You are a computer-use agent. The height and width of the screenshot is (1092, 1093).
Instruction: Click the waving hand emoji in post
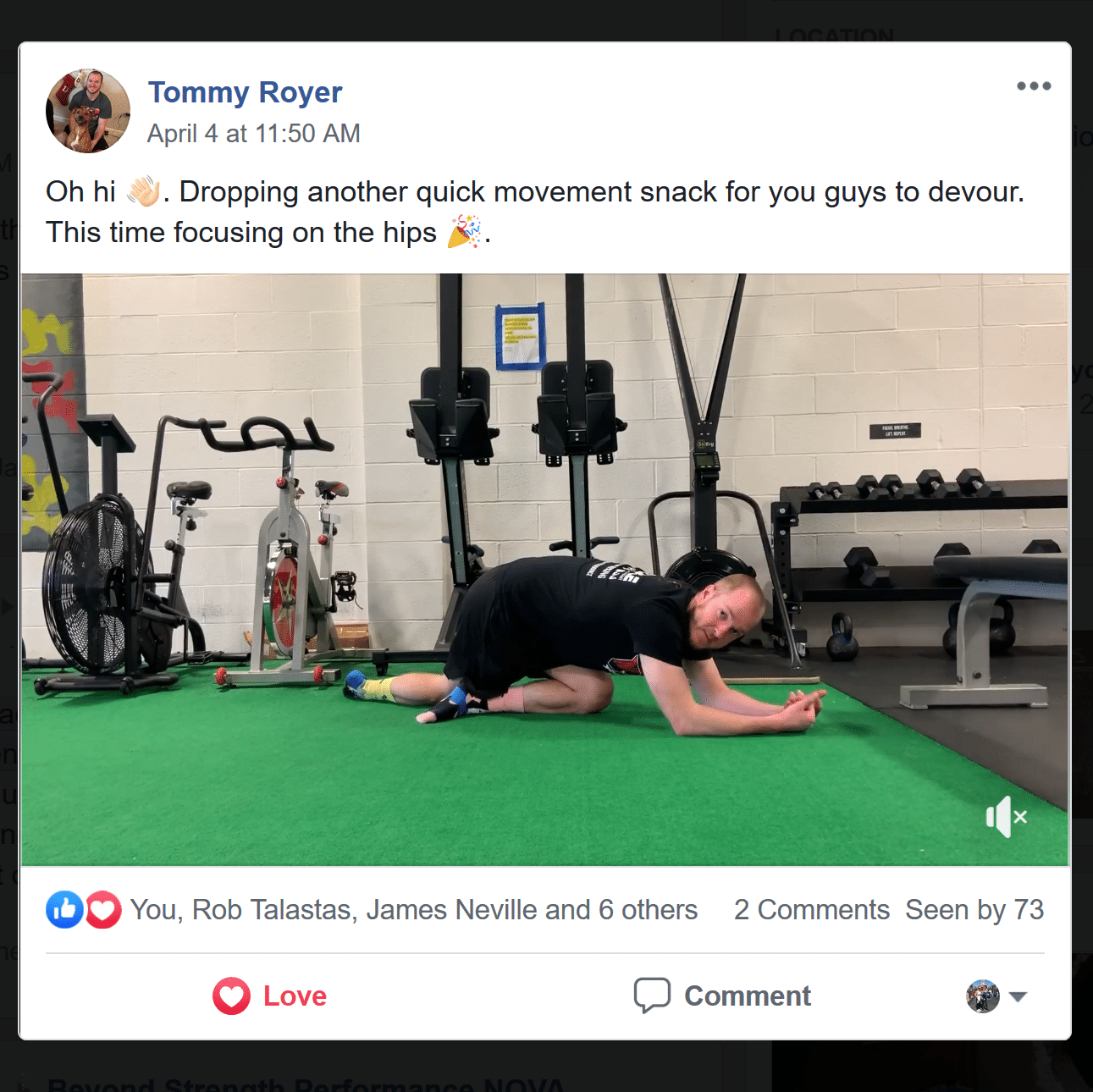point(143,191)
